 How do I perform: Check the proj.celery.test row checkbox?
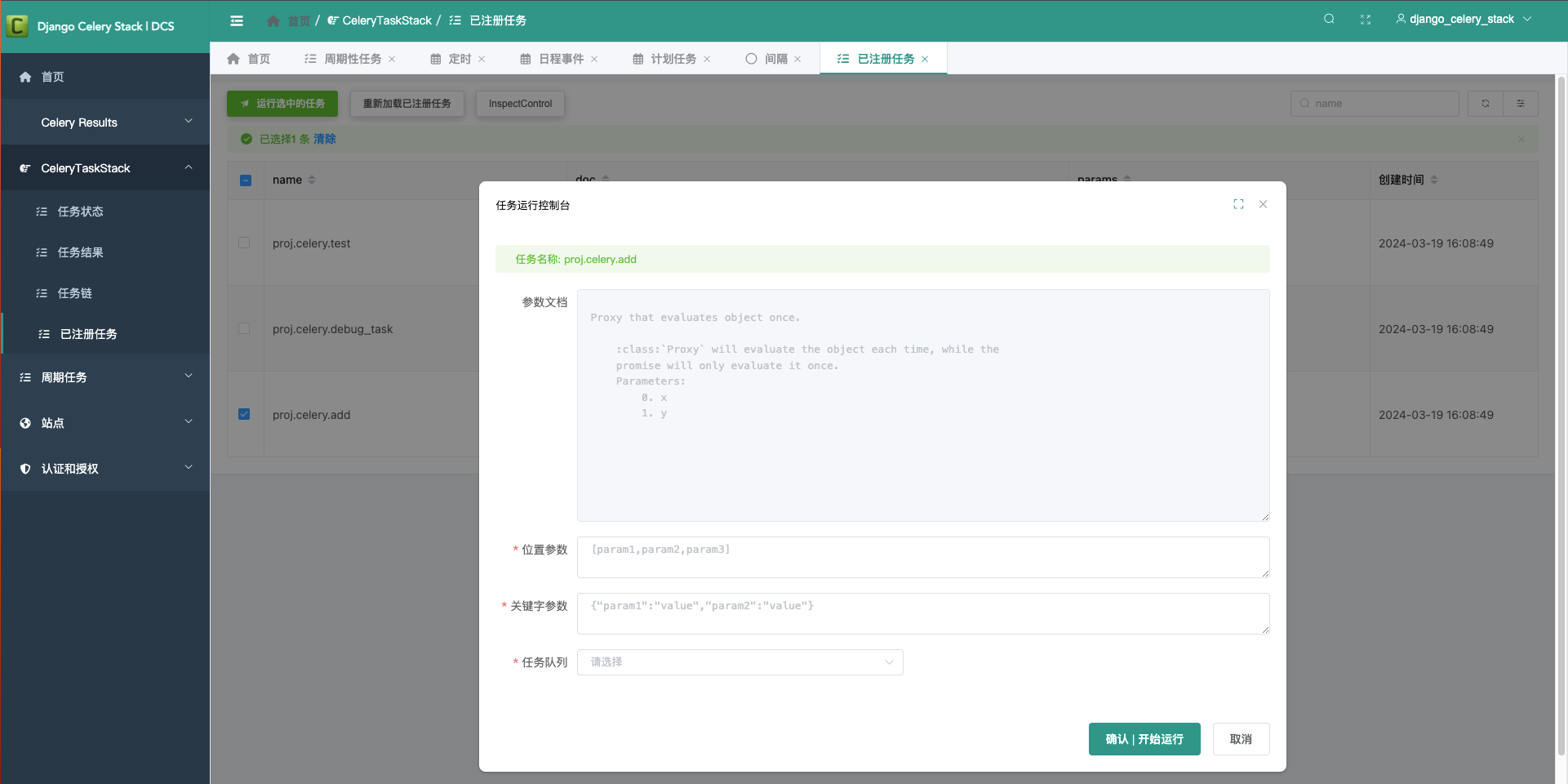point(244,243)
